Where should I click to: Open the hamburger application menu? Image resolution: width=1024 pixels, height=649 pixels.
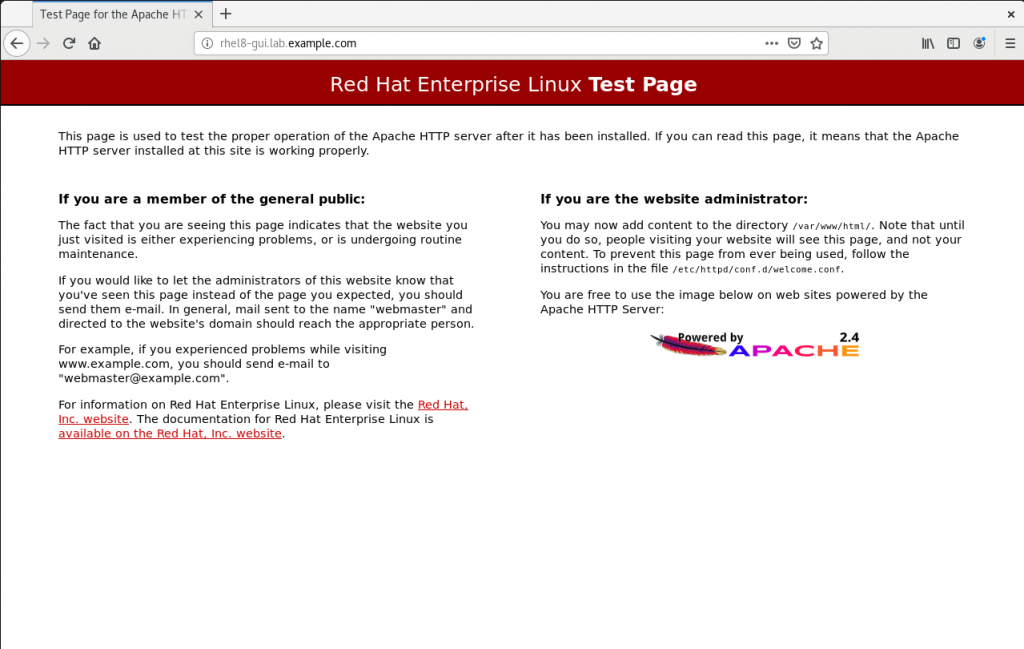pyautogui.click(x=1010, y=44)
